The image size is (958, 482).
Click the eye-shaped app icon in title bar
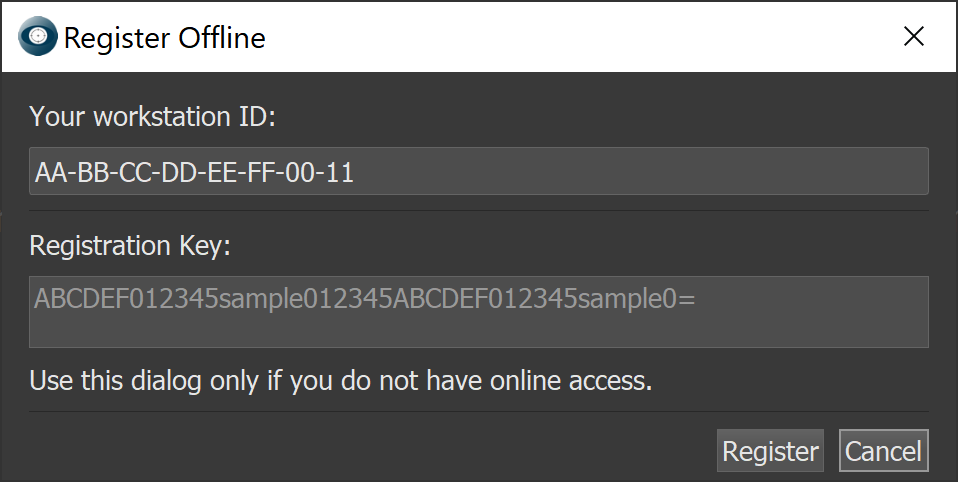tap(38, 37)
